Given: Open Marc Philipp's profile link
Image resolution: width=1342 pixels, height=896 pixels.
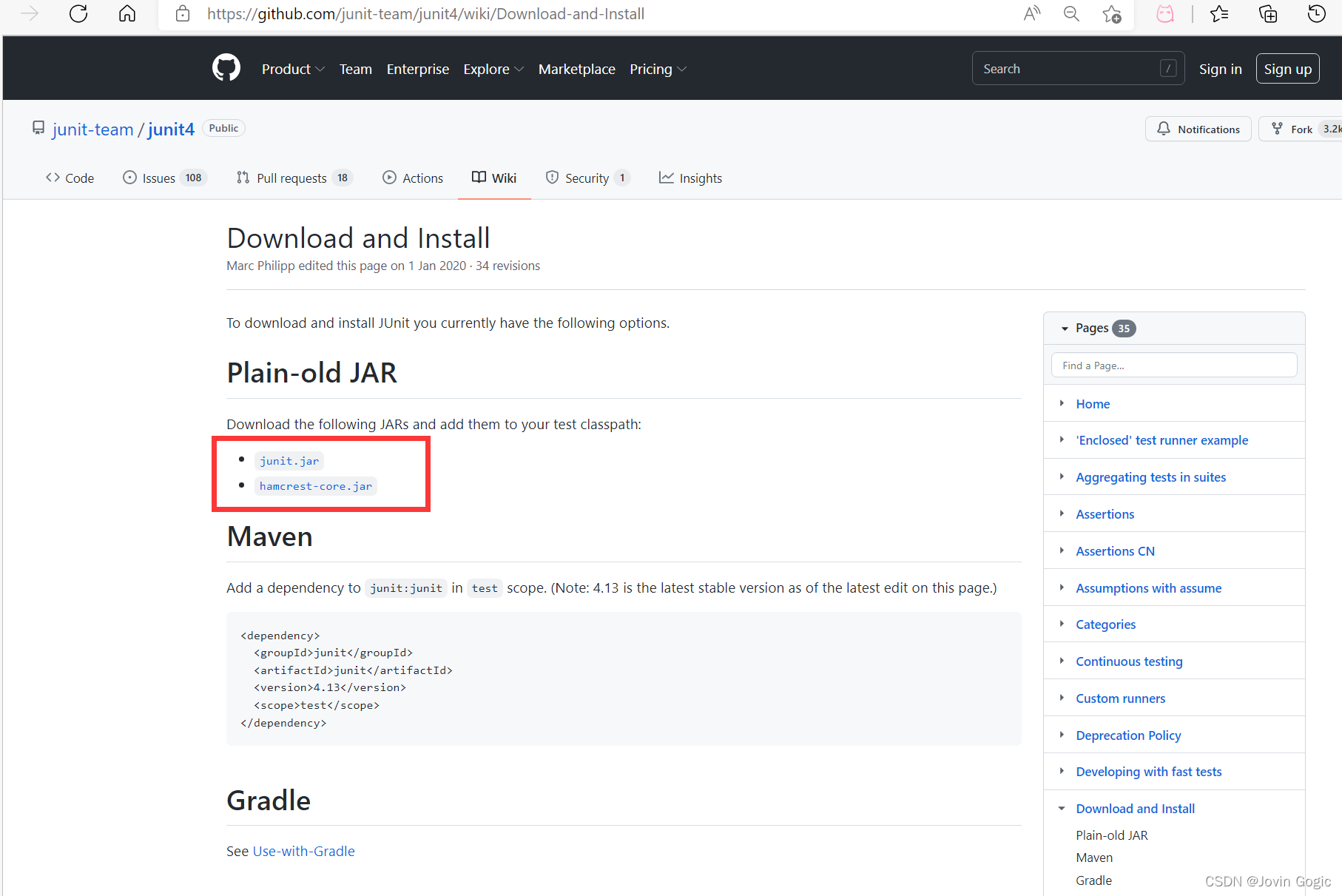Looking at the screenshot, I should pos(260,266).
